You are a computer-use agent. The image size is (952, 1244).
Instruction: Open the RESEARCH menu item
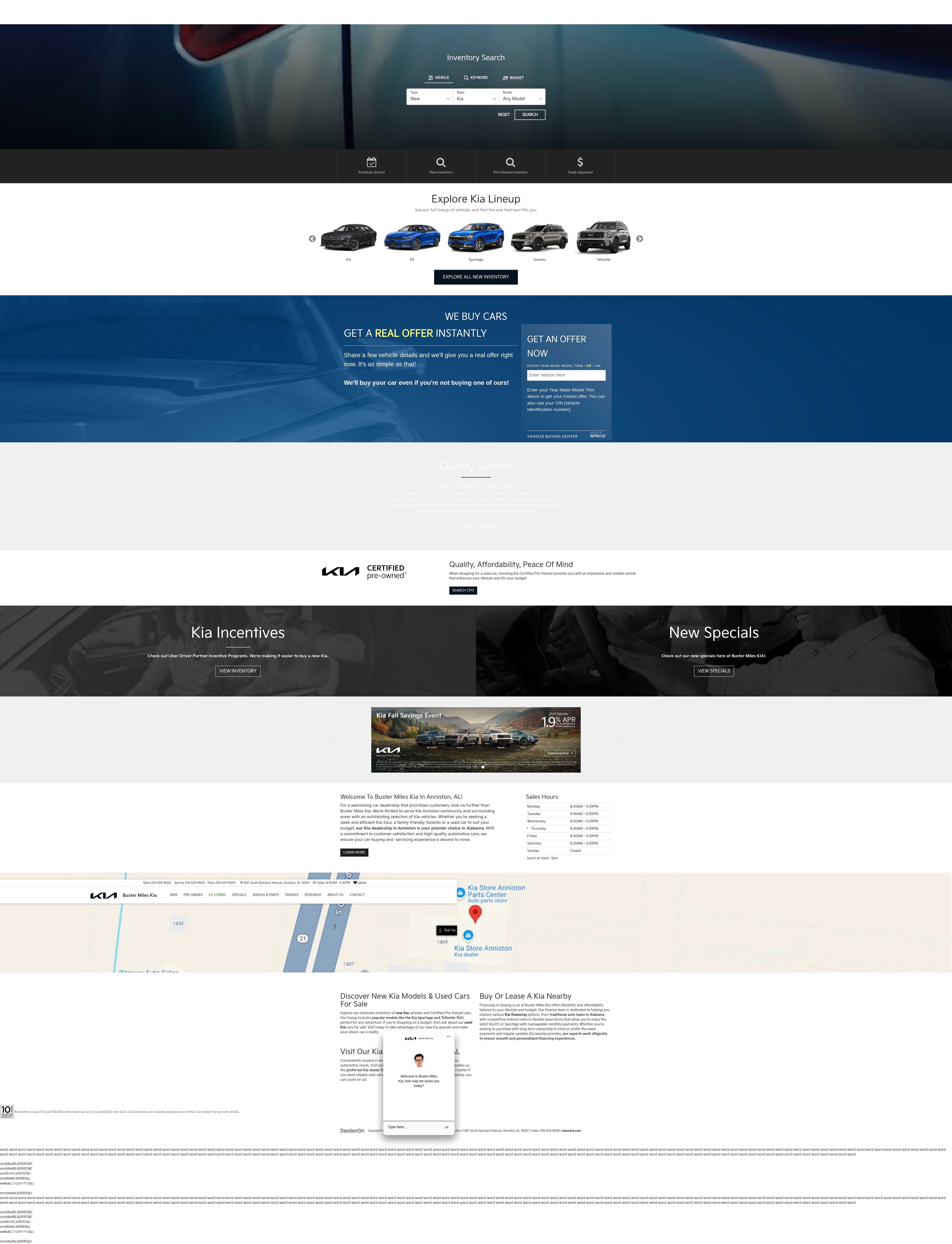click(313, 895)
